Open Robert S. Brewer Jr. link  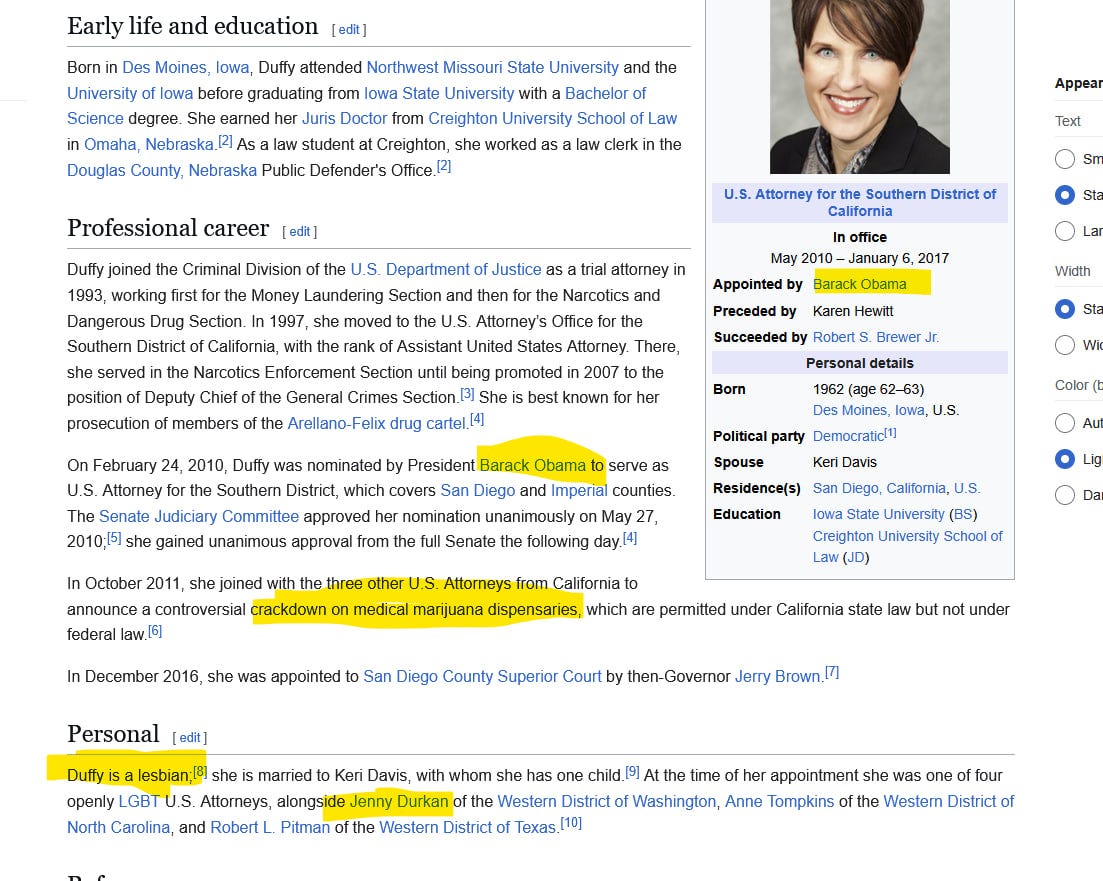(x=876, y=337)
